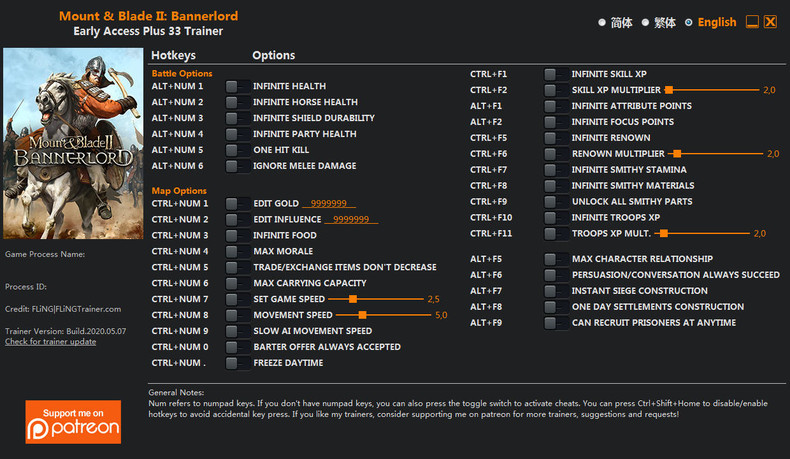Choose the 繁体 language option
The image size is (790, 459).
click(x=645, y=22)
